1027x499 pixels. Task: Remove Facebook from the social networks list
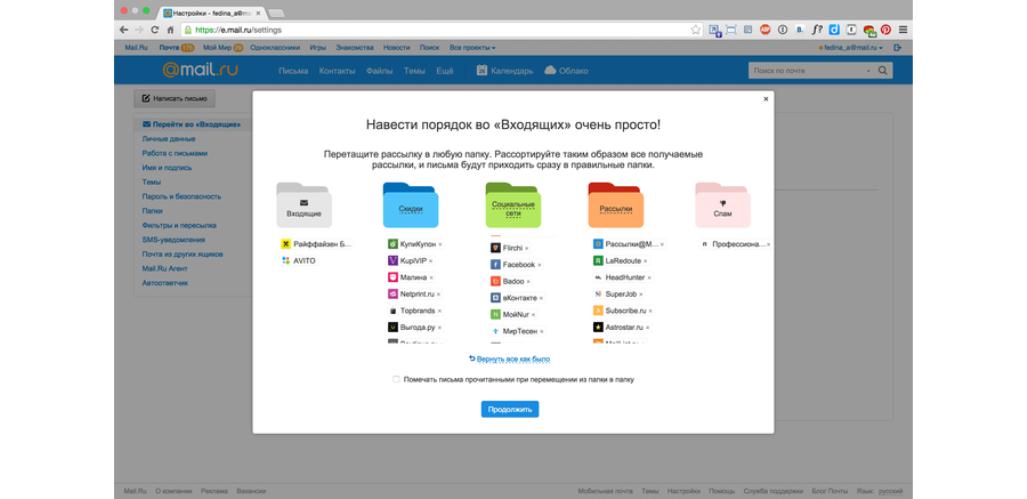click(x=540, y=265)
